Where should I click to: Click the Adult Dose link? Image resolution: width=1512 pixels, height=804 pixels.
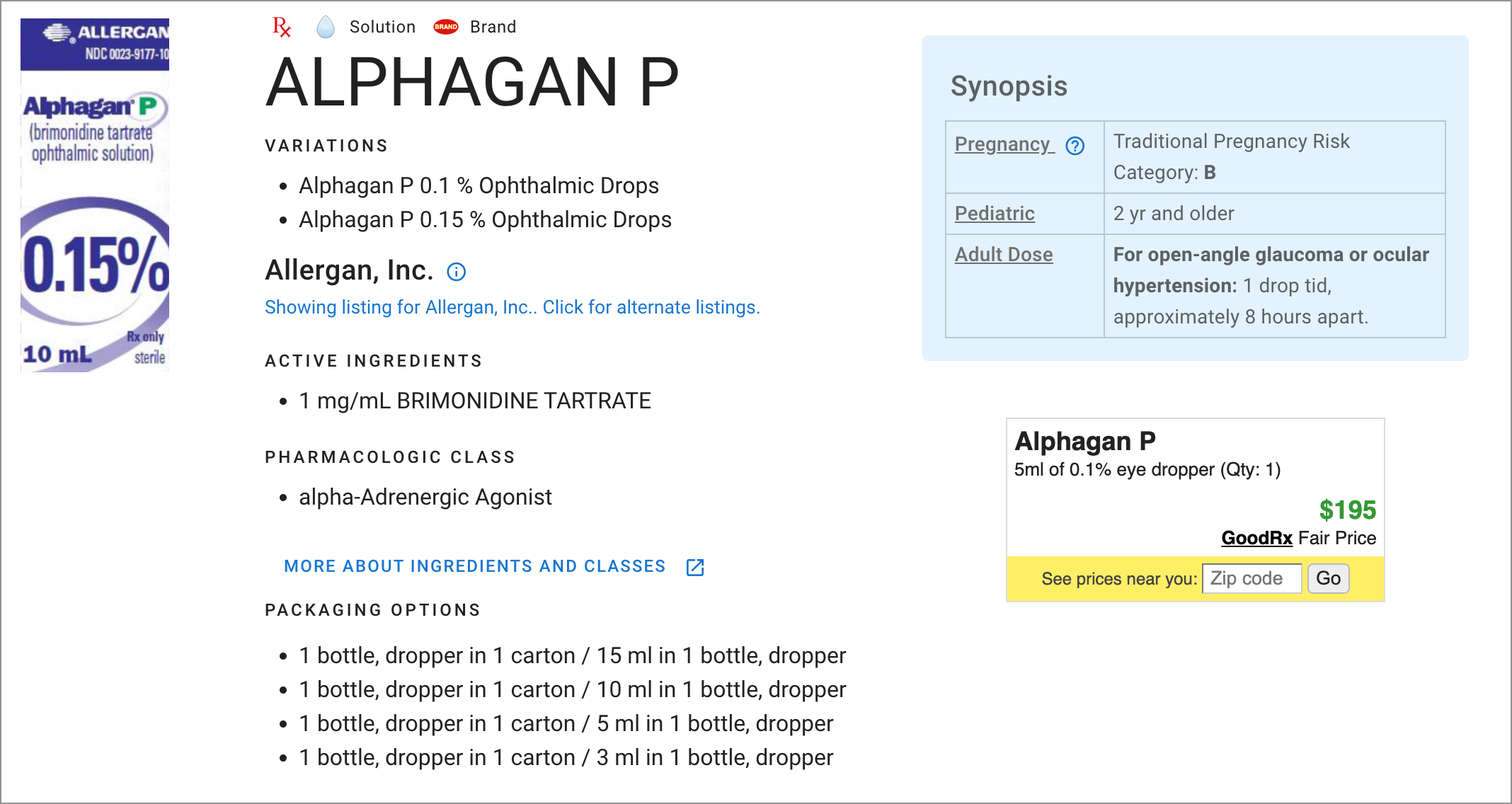[x=1004, y=255]
